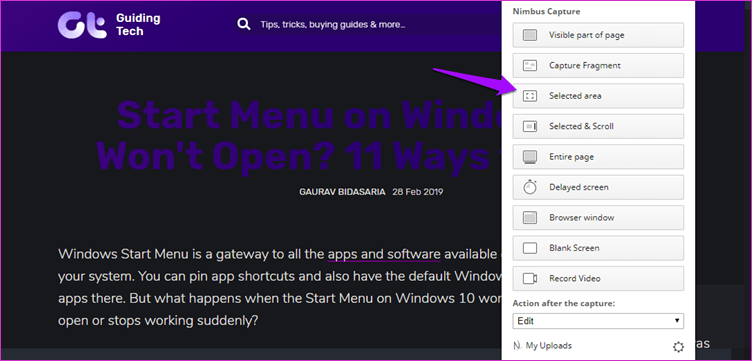Choose Capture Fragment option
This screenshot has width=752, height=361.
[598, 66]
